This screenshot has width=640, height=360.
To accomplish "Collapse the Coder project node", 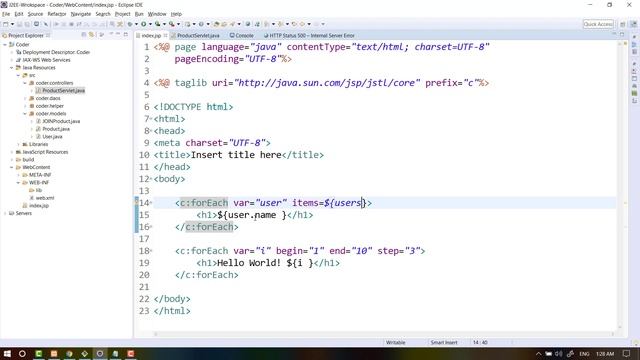I will tap(5, 44).
